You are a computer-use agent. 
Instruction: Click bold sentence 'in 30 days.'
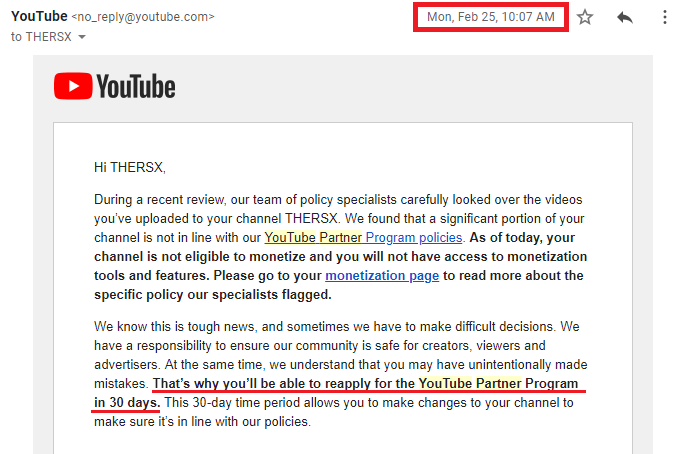(127, 402)
